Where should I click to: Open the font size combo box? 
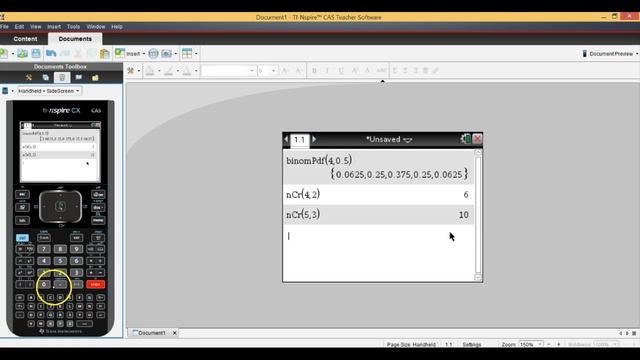click(x=267, y=71)
